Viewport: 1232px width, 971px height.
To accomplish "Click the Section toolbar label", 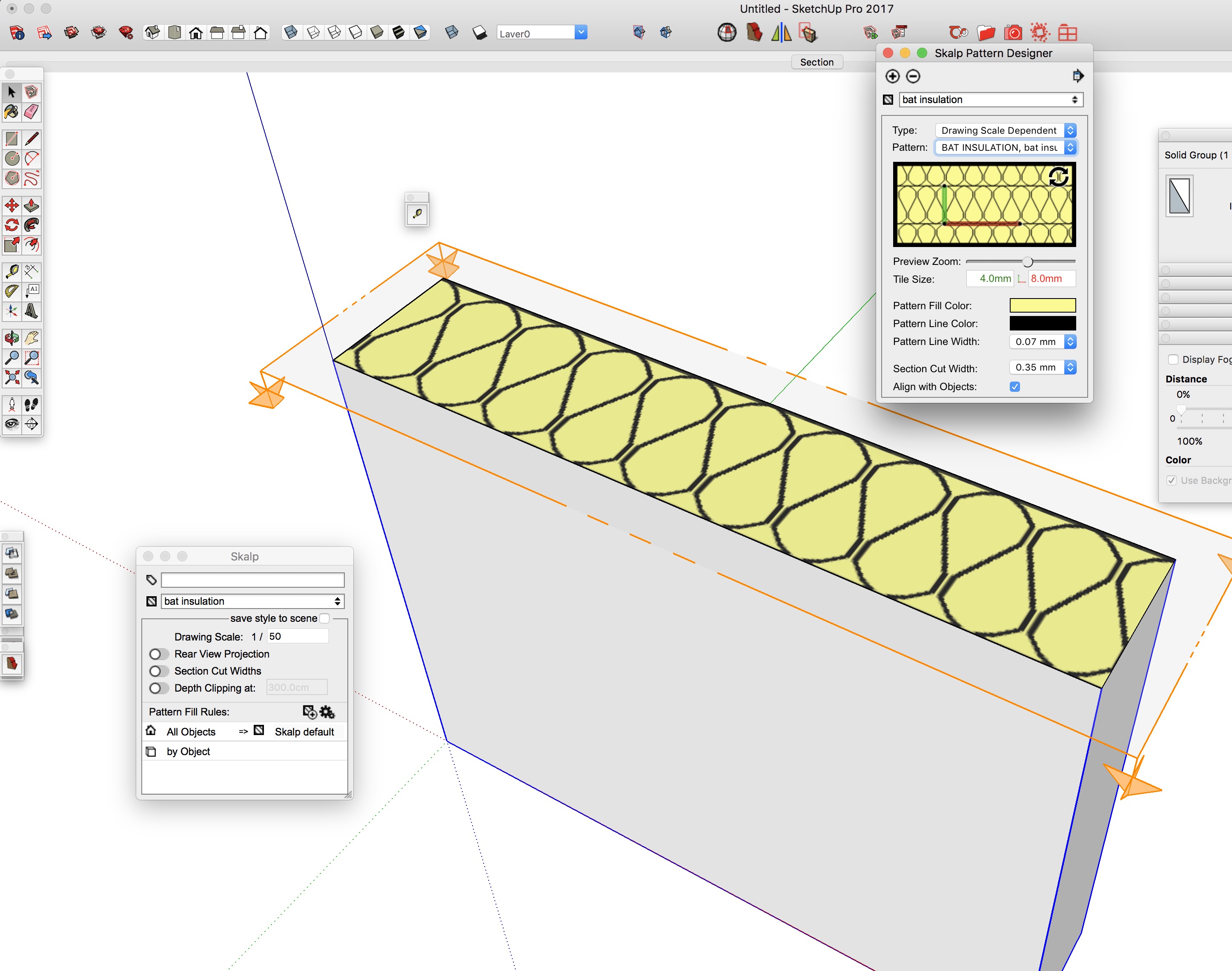I will (x=817, y=62).
